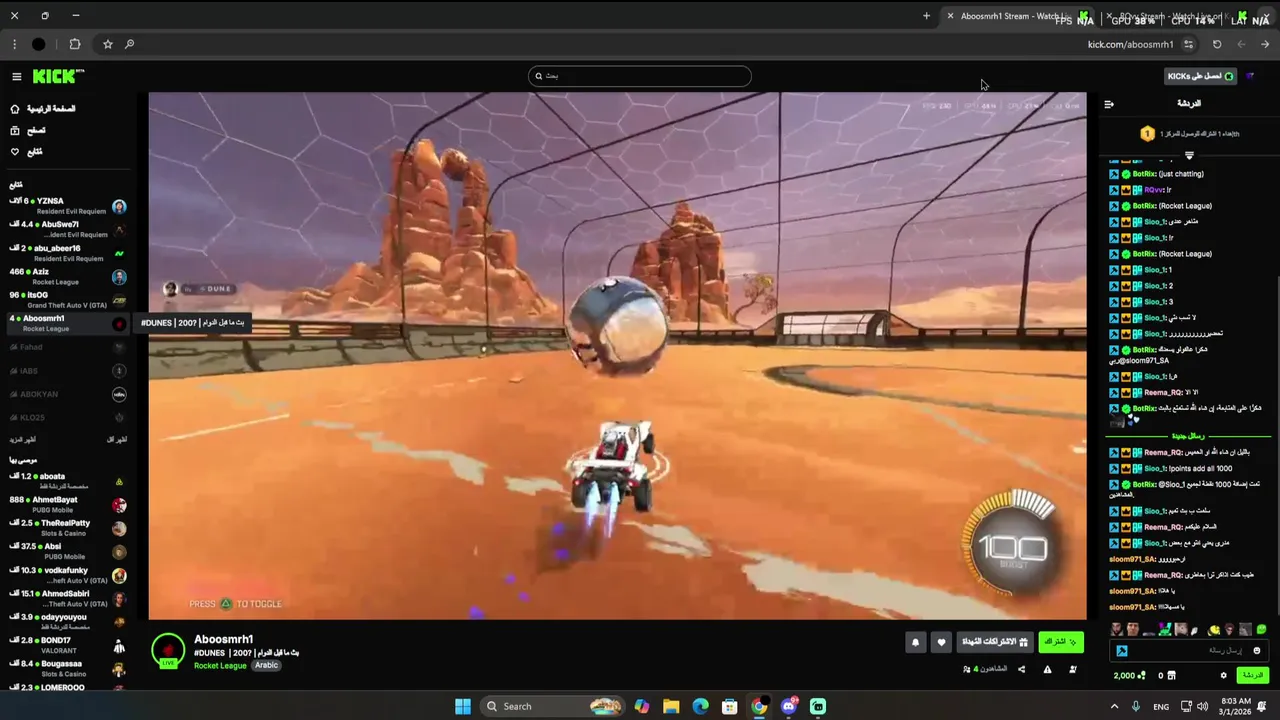Click the chat panel title header
This screenshot has height=720, width=1280.
point(1189,104)
